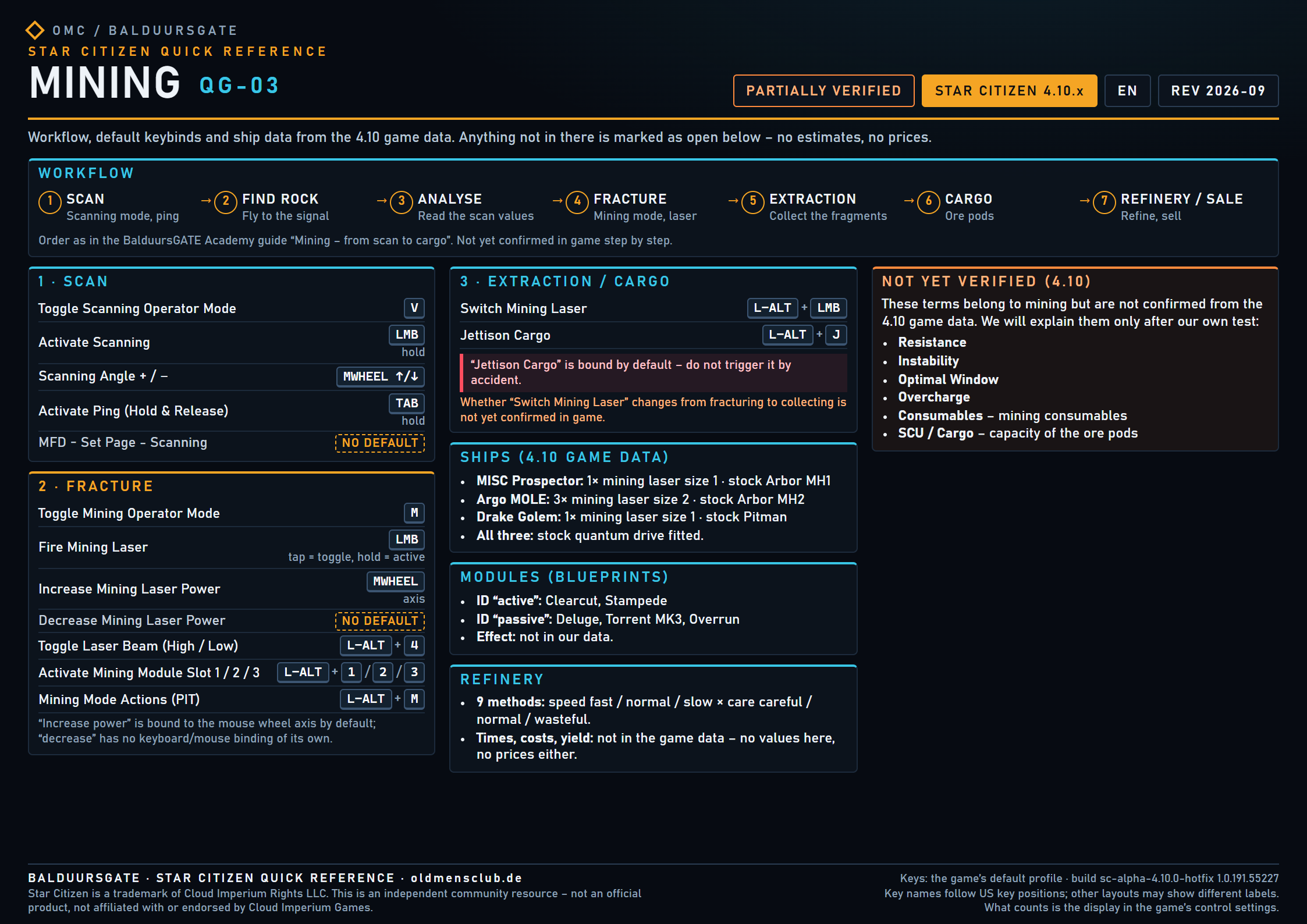1307x924 pixels.
Task: Click the "2 · FRACTURE" section heading
Action: 96,486
